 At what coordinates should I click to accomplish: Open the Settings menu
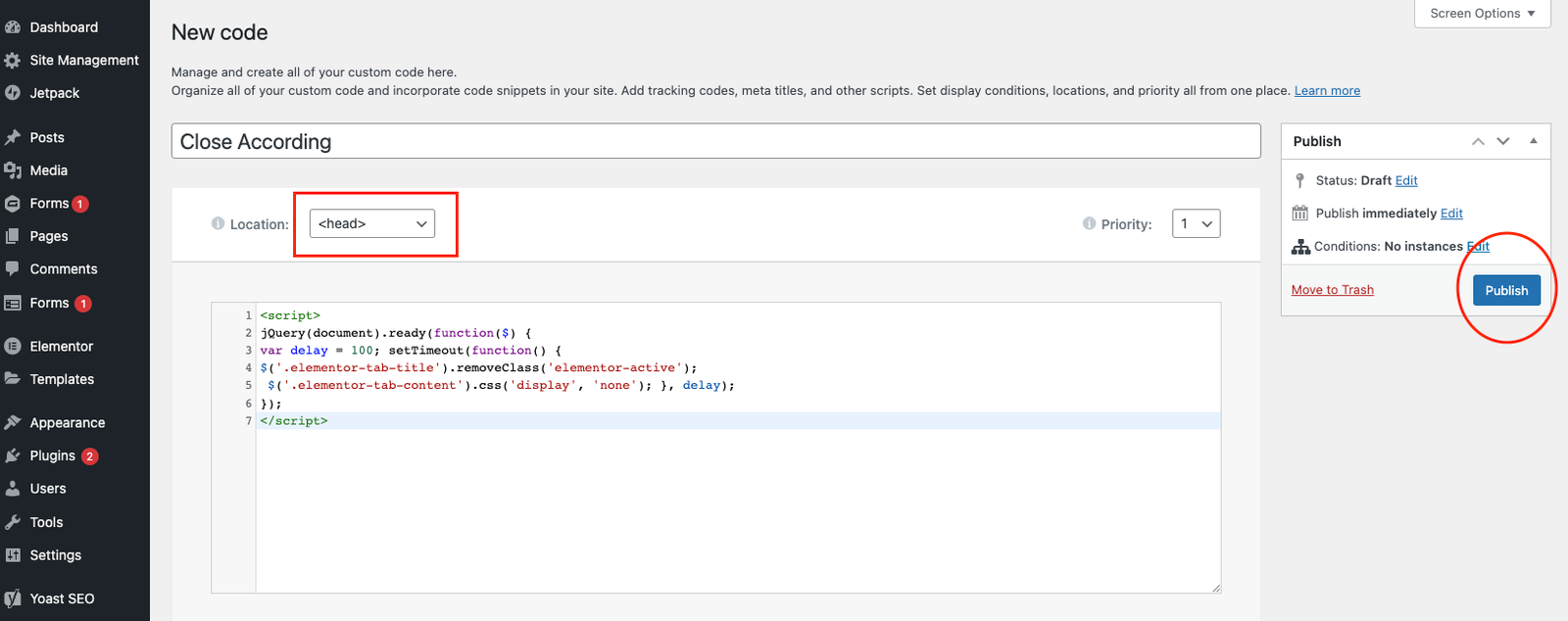pos(55,555)
